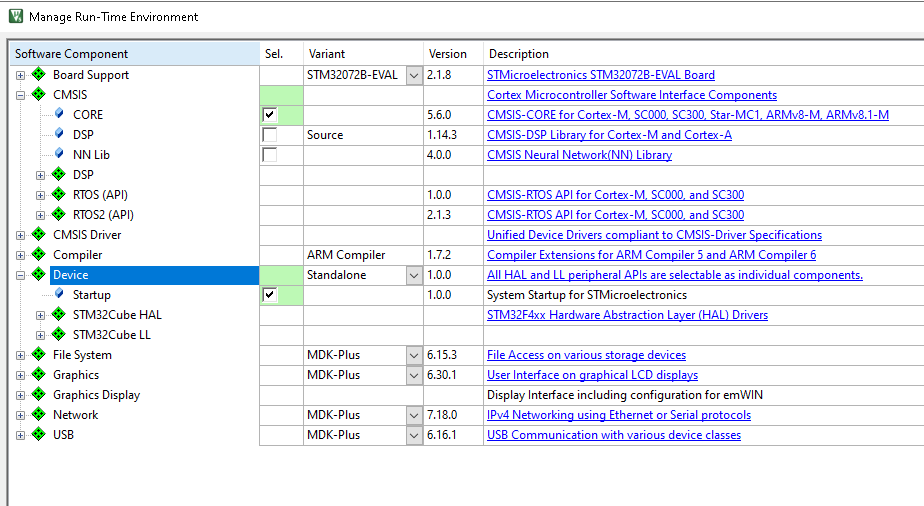Open User Interface on graphical LCD displays link
This screenshot has height=506, width=924.
[x=592, y=375]
